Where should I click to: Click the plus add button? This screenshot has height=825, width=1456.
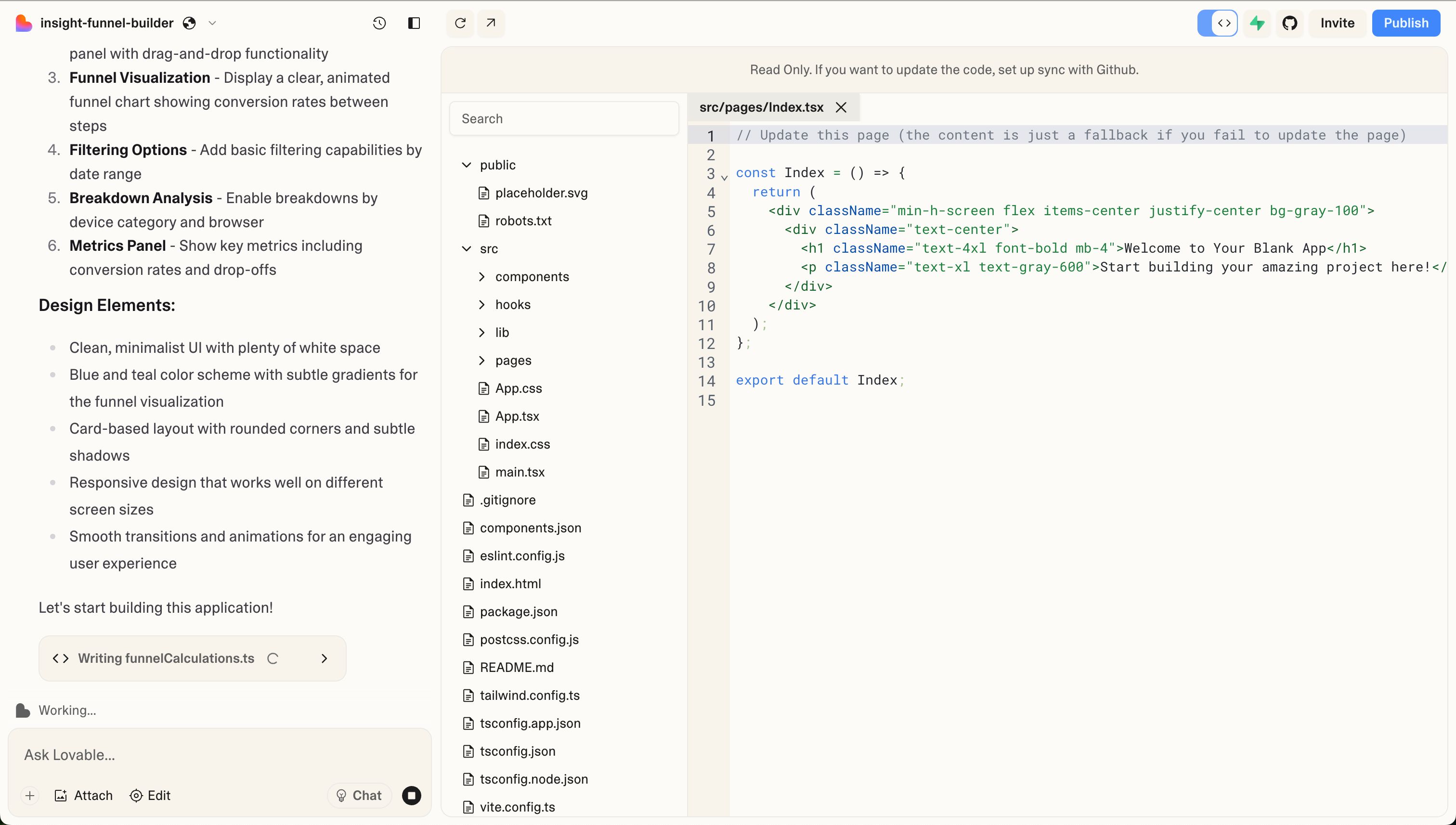[x=30, y=796]
